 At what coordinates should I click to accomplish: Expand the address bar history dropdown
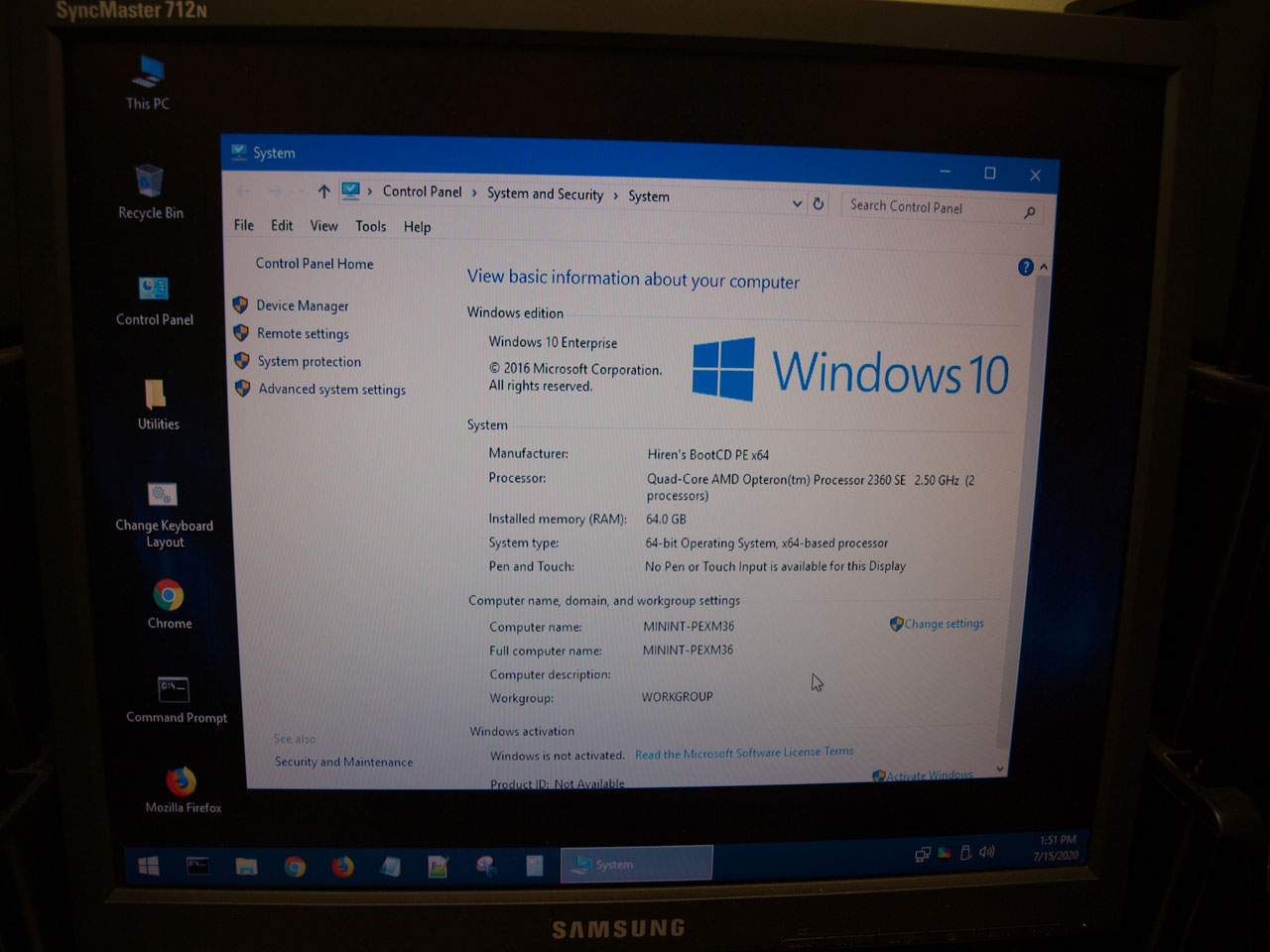tap(797, 203)
